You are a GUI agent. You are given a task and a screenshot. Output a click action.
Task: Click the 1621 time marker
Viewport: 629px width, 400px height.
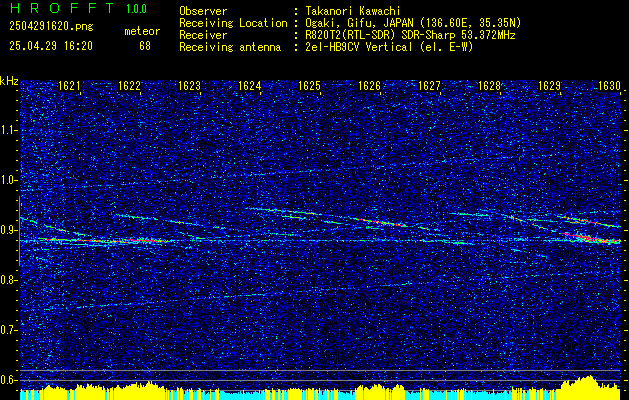point(69,86)
